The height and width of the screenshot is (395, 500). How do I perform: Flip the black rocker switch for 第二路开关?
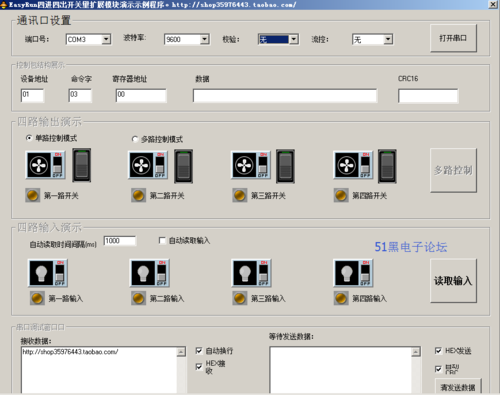point(183,166)
